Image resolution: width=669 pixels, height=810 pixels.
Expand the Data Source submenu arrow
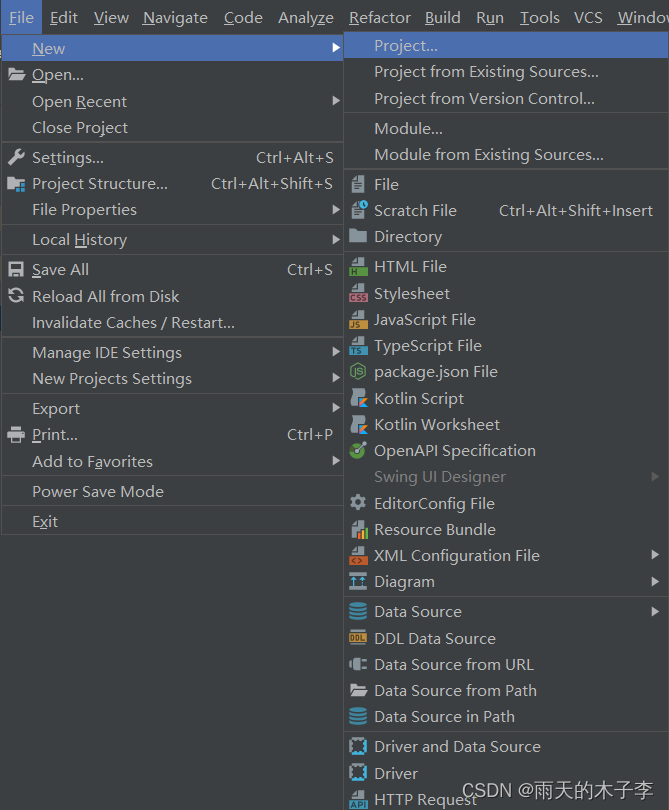[655, 612]
